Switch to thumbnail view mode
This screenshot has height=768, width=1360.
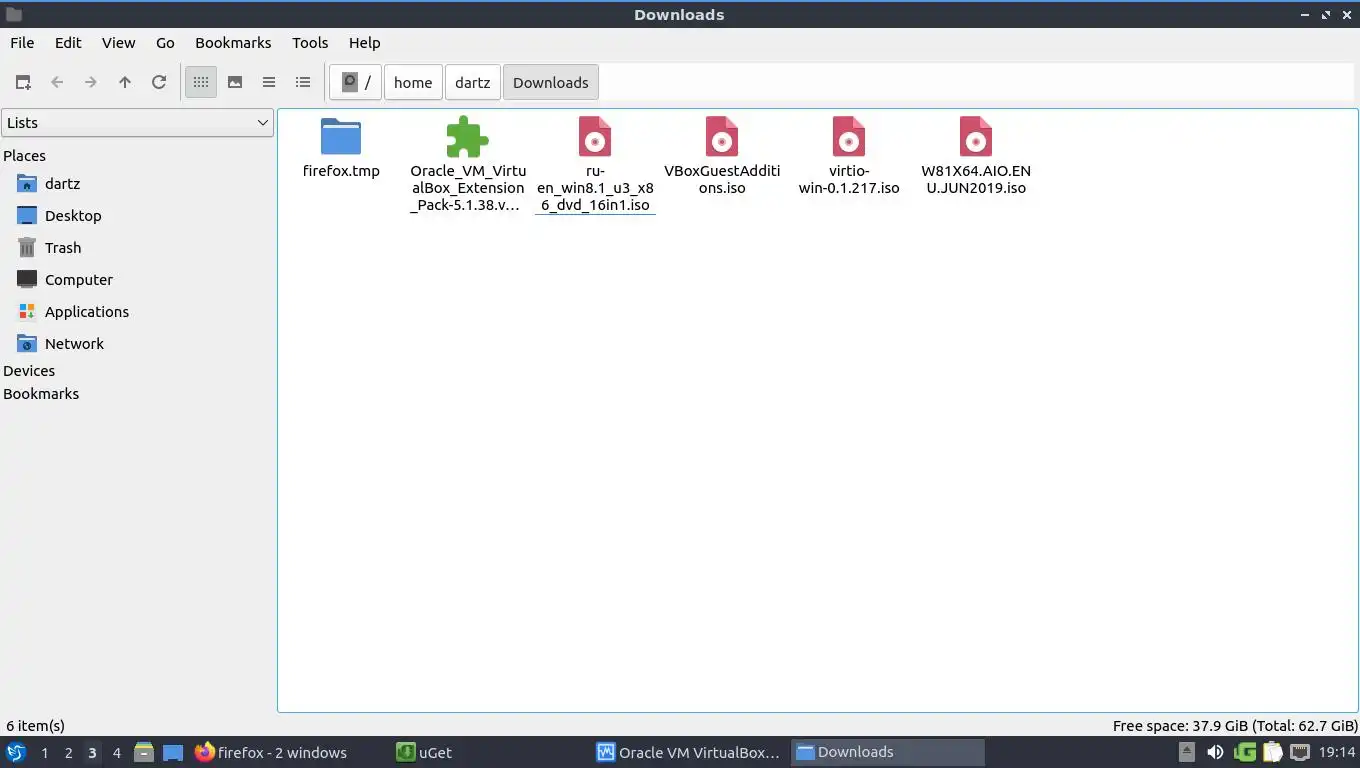tap(235, 82)
